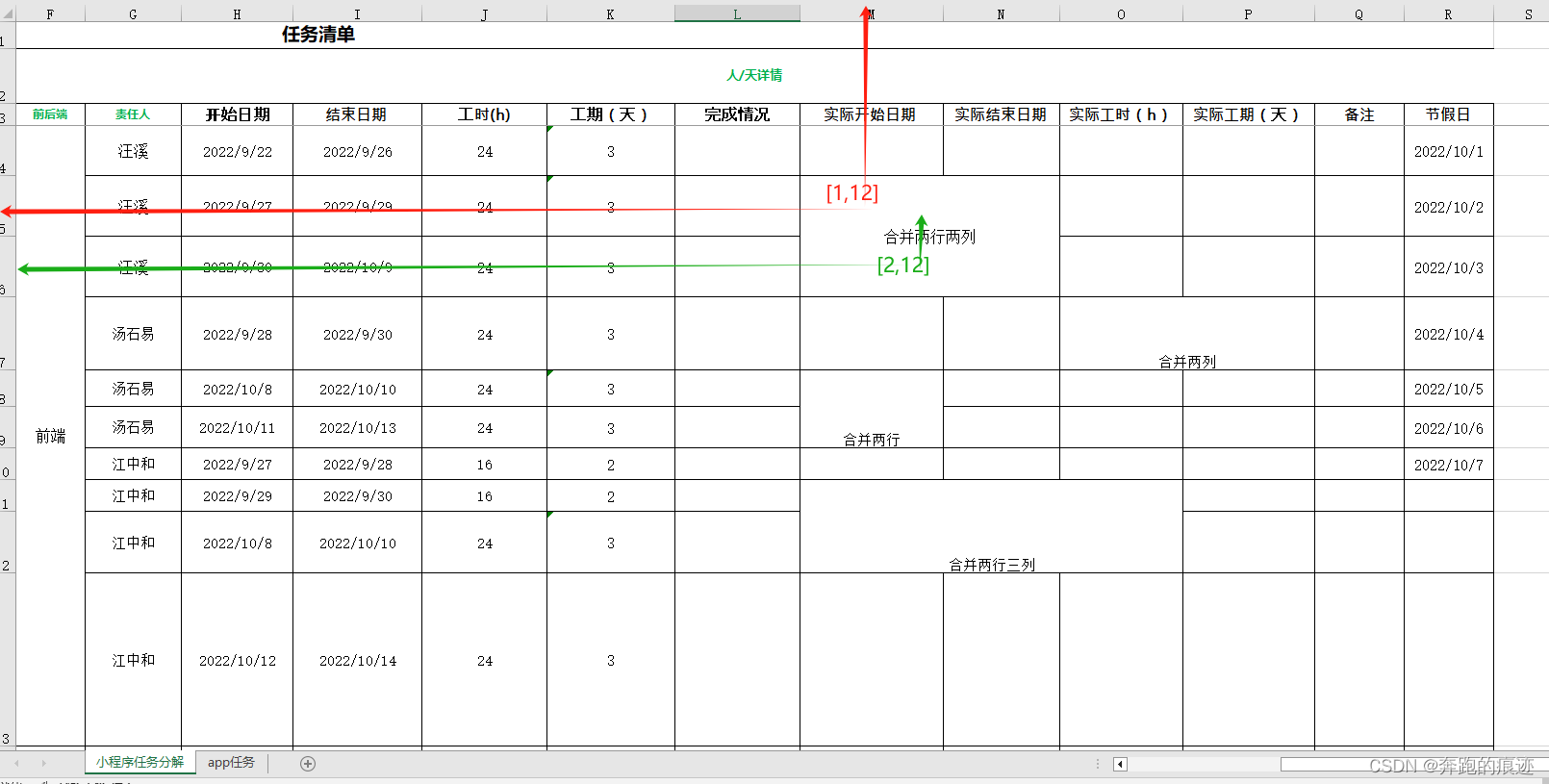Select the 备注 header cell

pos(1359,114)
